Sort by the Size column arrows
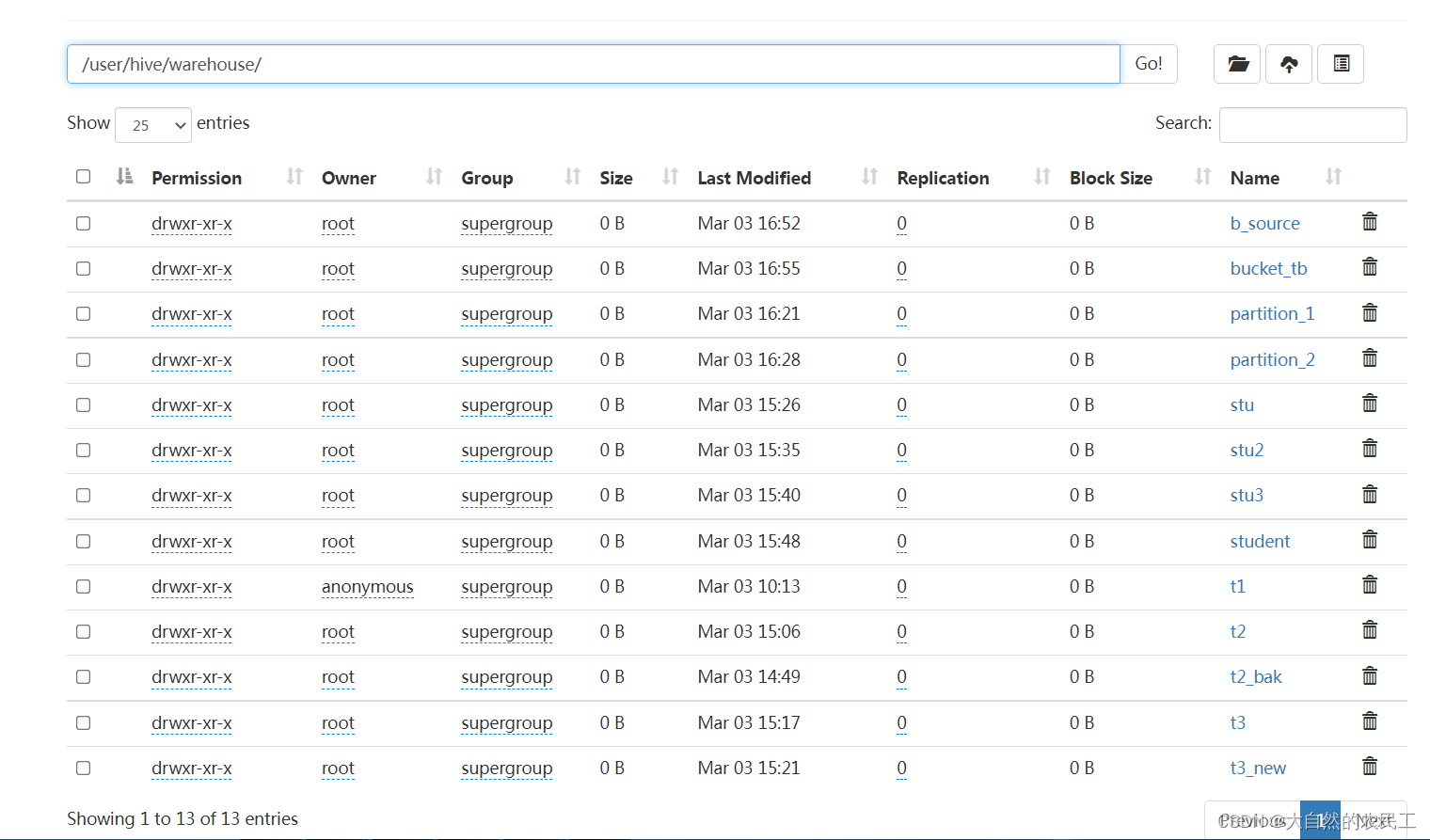This screenshot has width=1430, height=840. pyautogui.click(x=670, y=177)
